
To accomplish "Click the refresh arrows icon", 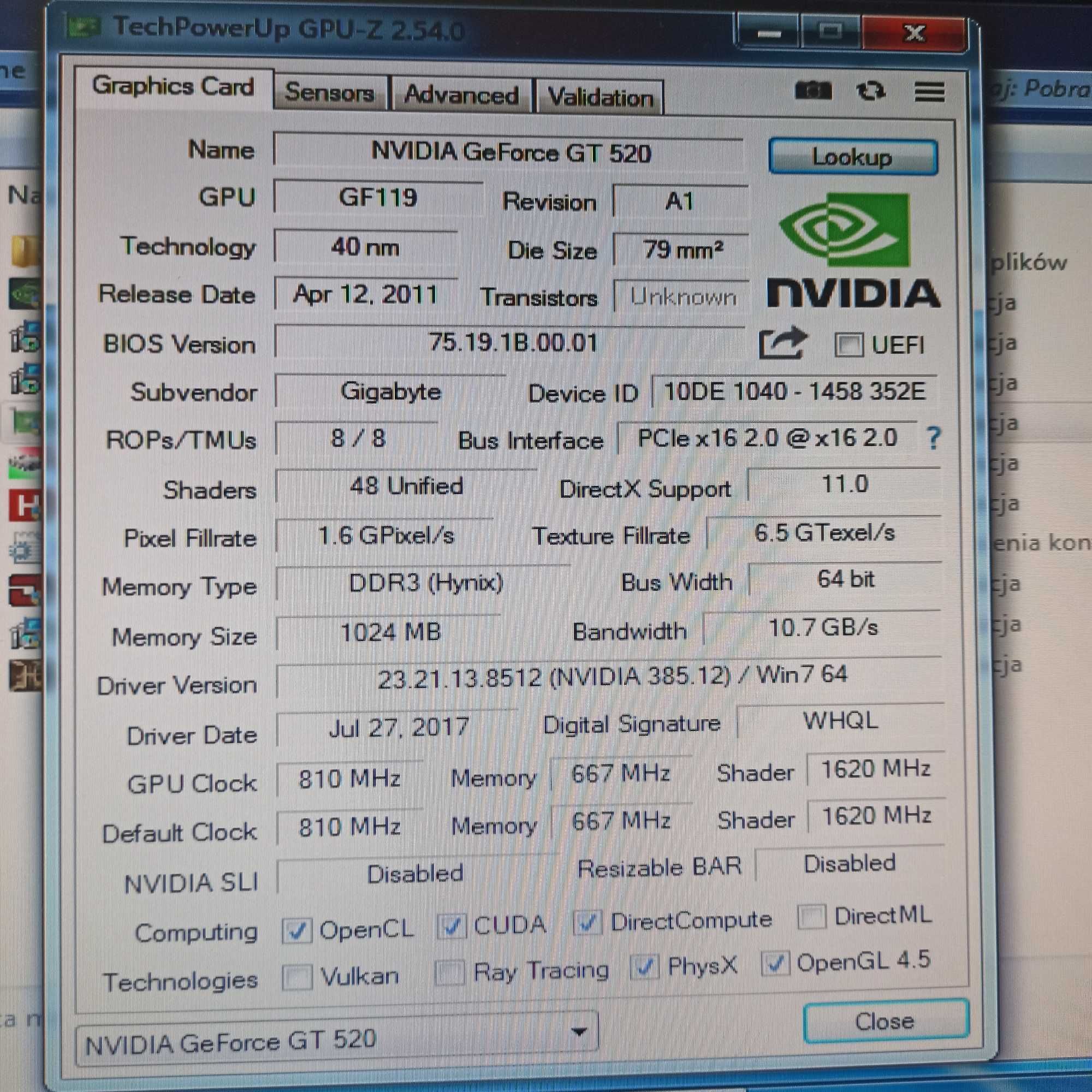I will (x=870, y=91).
